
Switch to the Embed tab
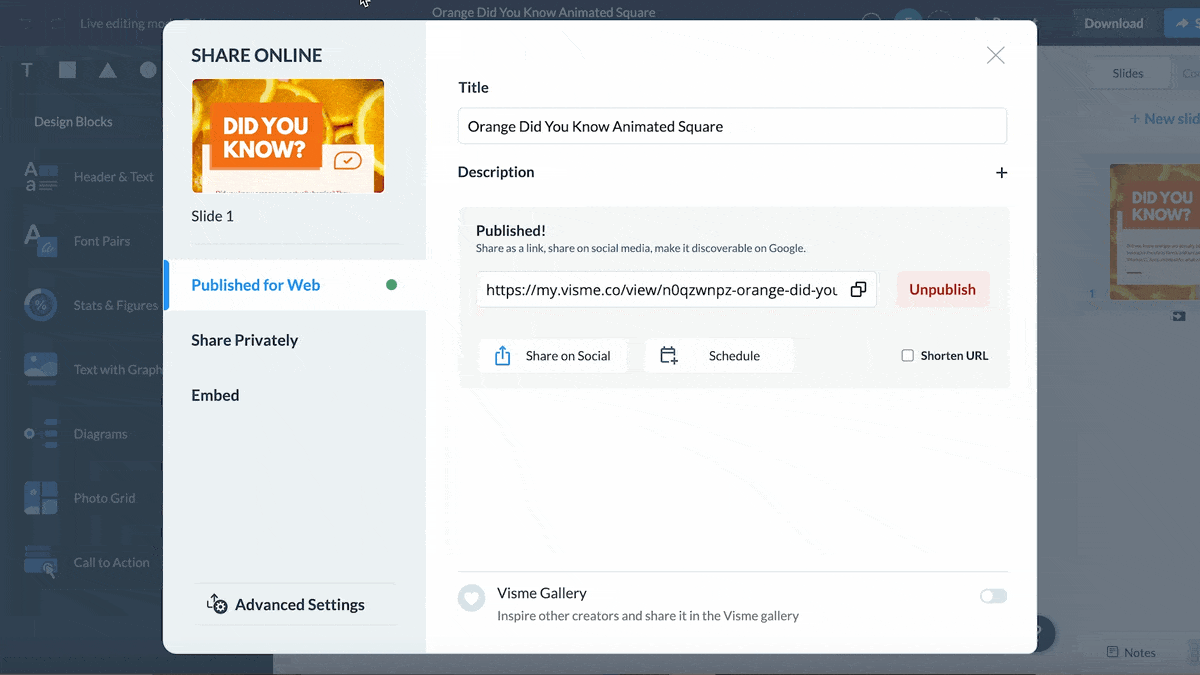[215, 395]
